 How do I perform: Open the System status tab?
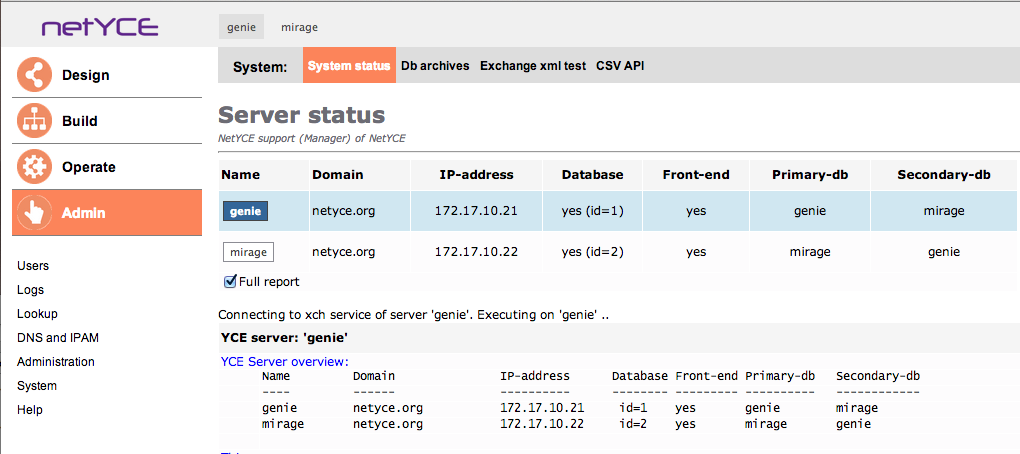click(x=349, y=66)
